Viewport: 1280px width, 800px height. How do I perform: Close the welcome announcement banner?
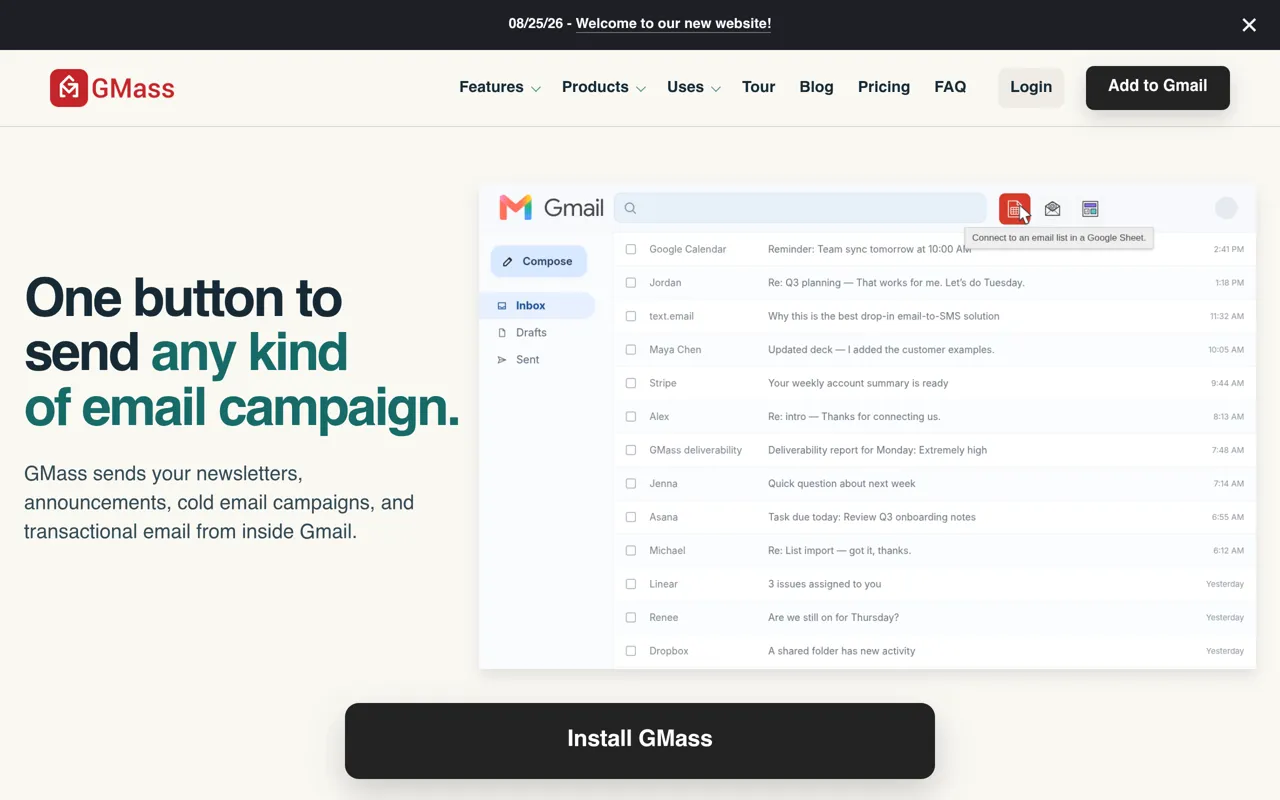tap(1249, 25)
